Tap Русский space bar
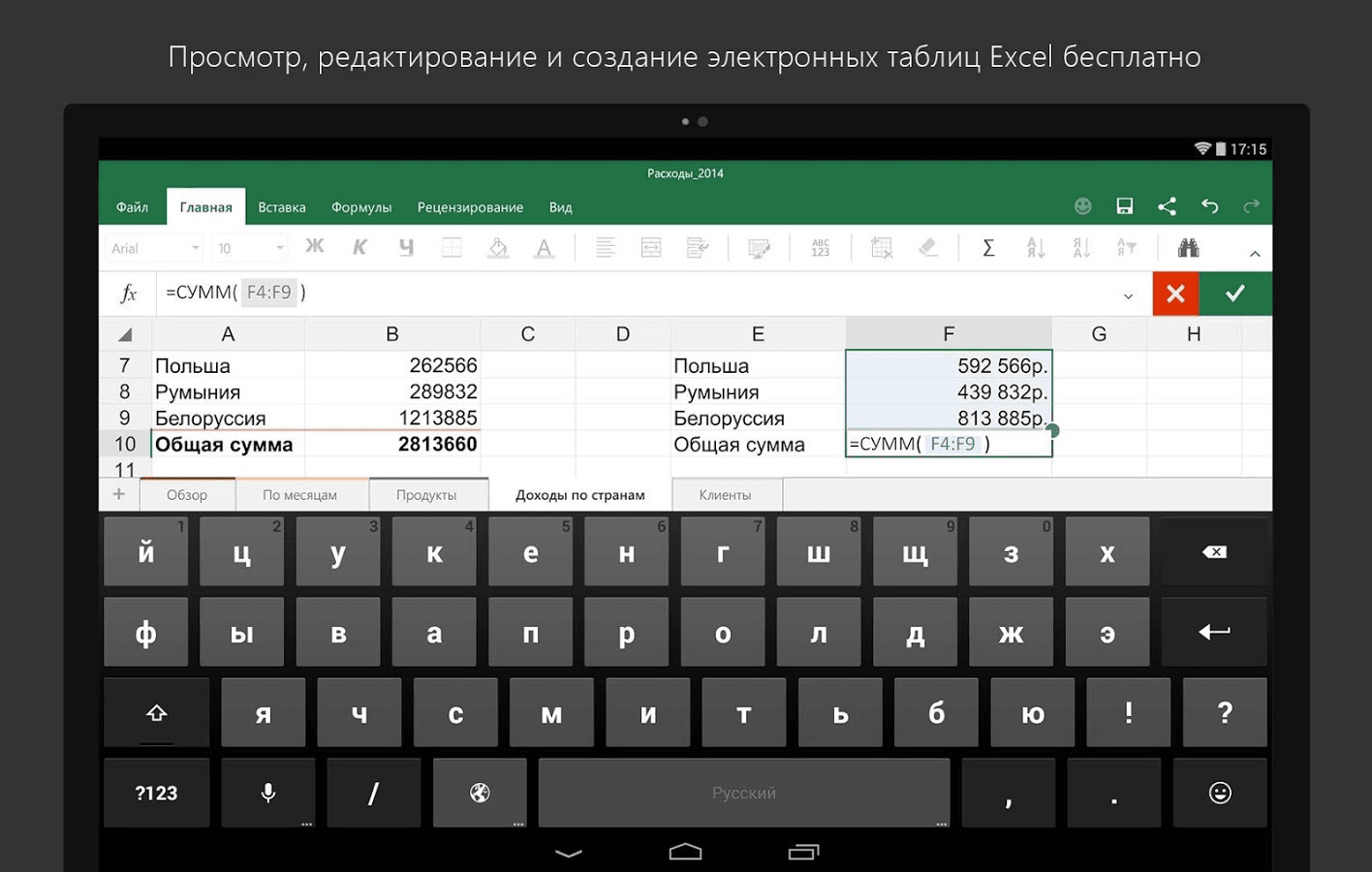Image resolution: width=1372 pixels, height=872 pixels. click(744, 793)
